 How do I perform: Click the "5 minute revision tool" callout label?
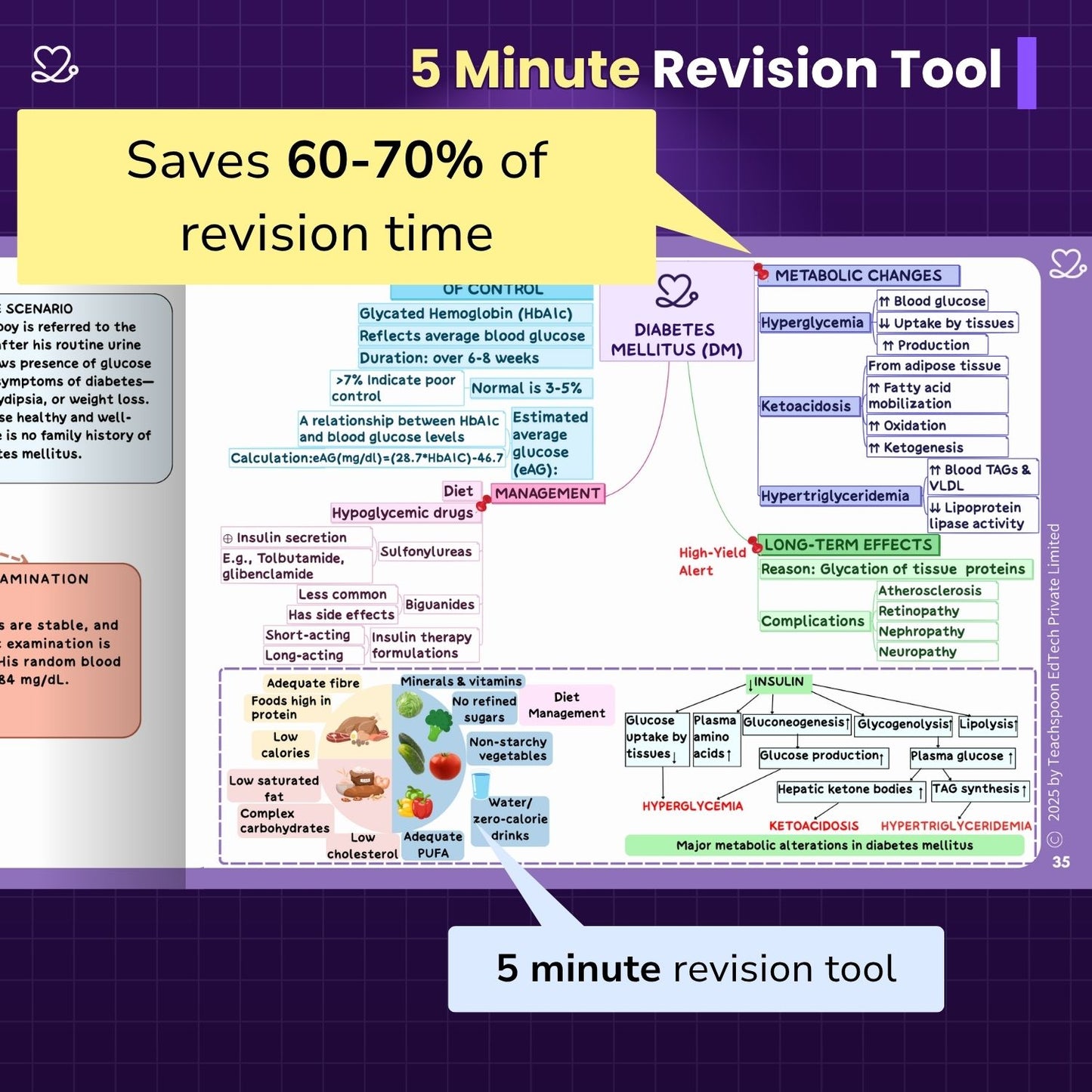695,969
